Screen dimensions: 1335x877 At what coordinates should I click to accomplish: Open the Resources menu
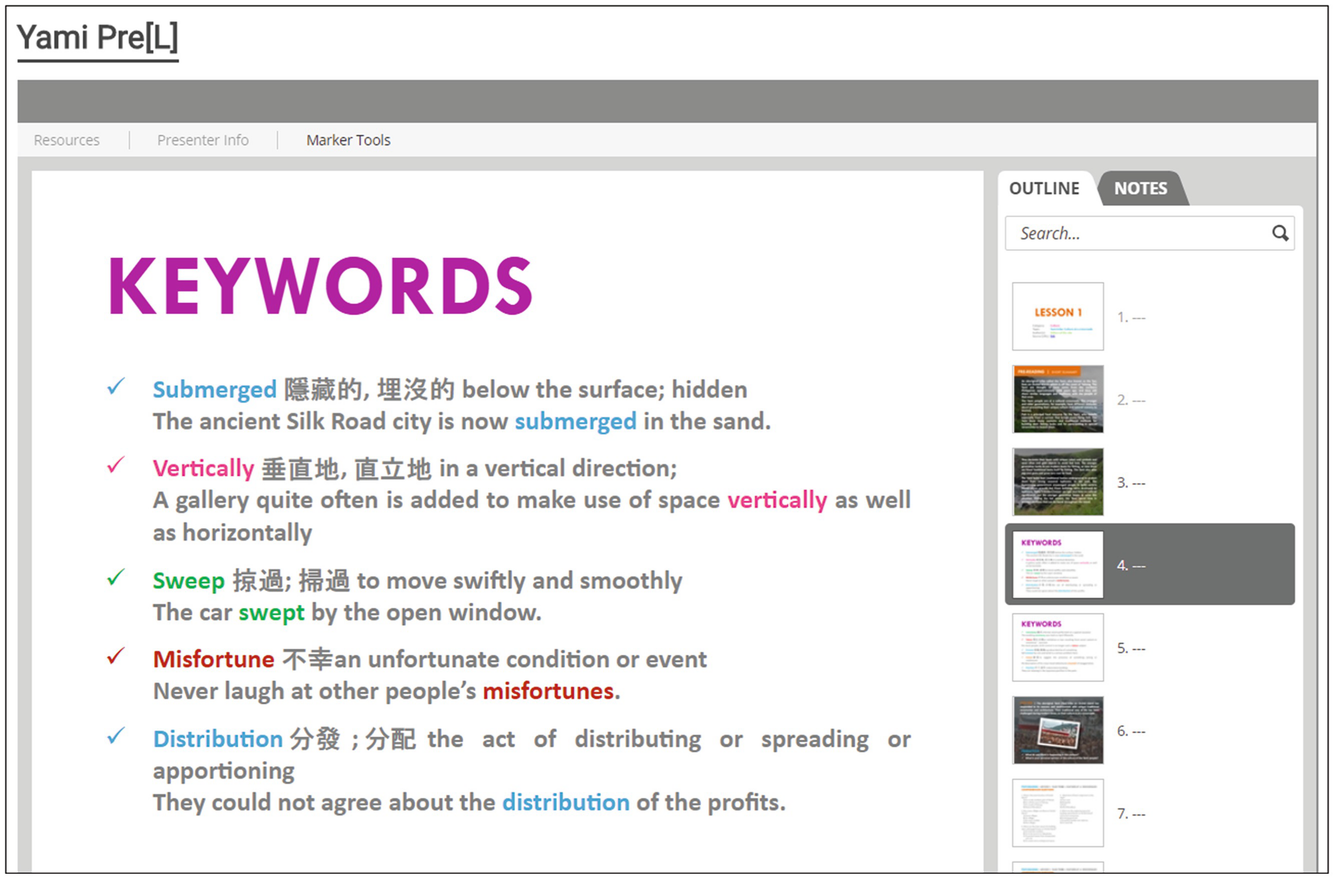67,140
